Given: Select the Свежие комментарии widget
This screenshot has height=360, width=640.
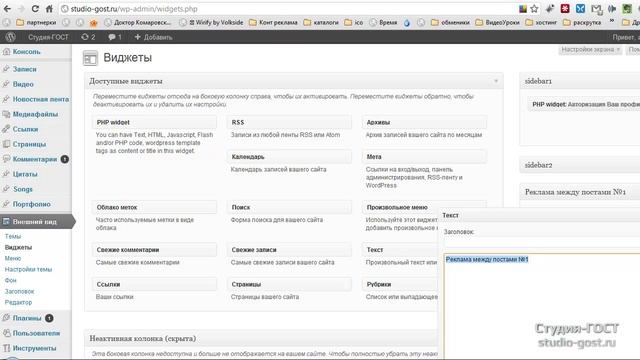Looking at the screenshot, I should 154,250.
